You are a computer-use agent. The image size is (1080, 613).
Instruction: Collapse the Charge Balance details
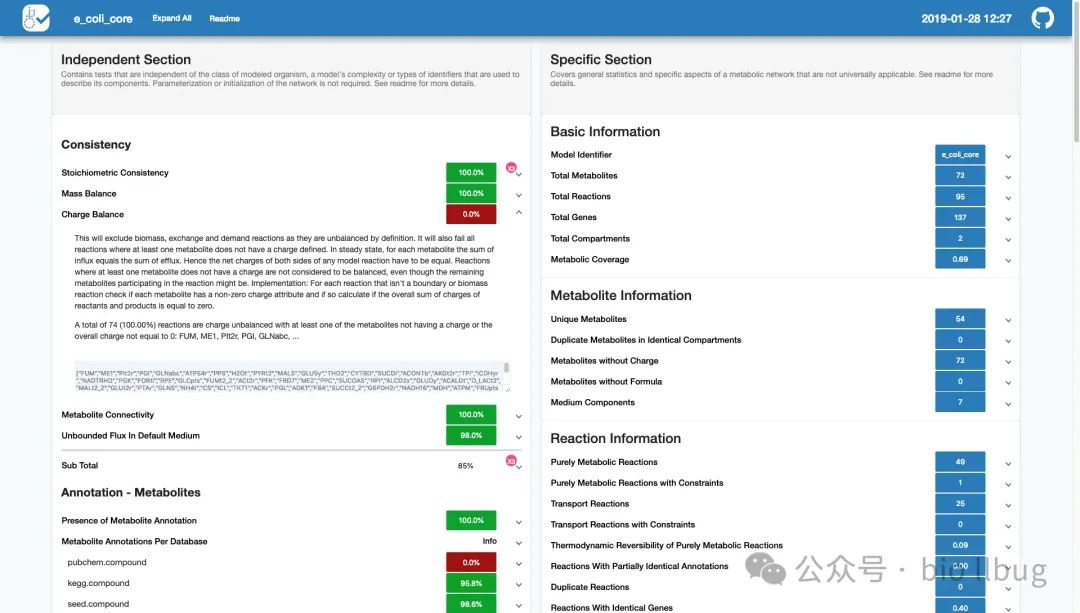pyautogui.click(x=519, y=213)
